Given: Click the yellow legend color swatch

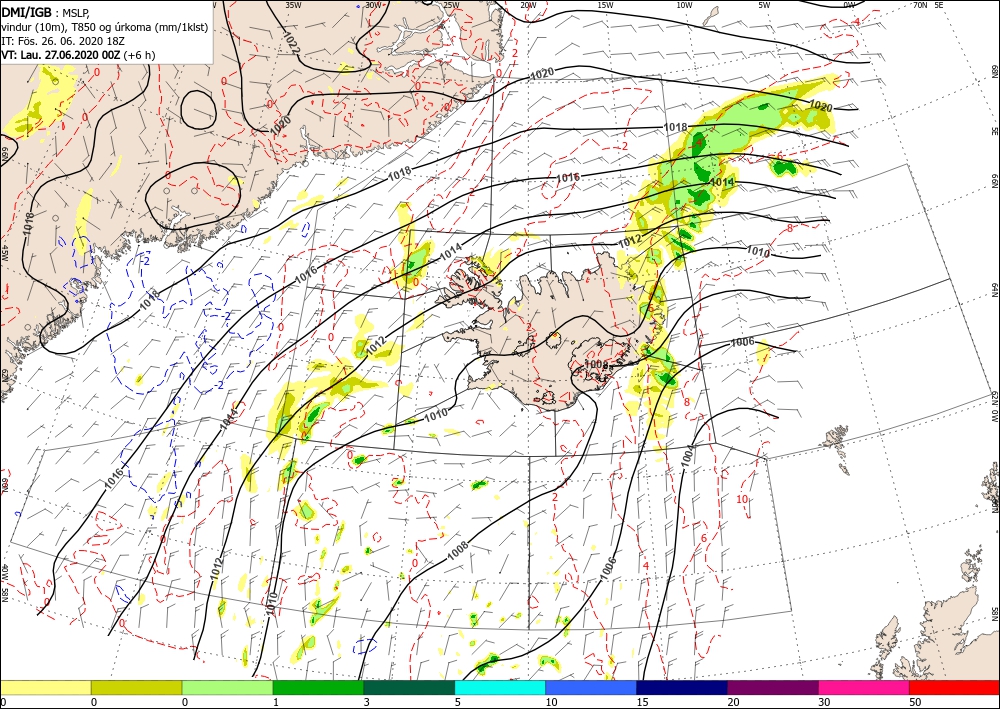Looking at the screenshot, I should [x=46, y=687].
